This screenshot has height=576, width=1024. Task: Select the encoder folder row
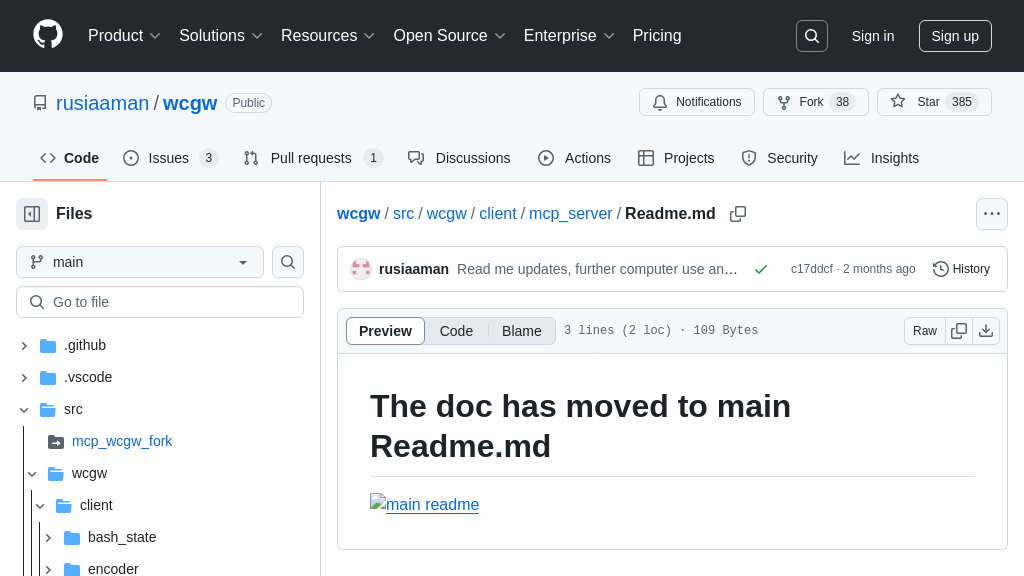coord(160,567)
